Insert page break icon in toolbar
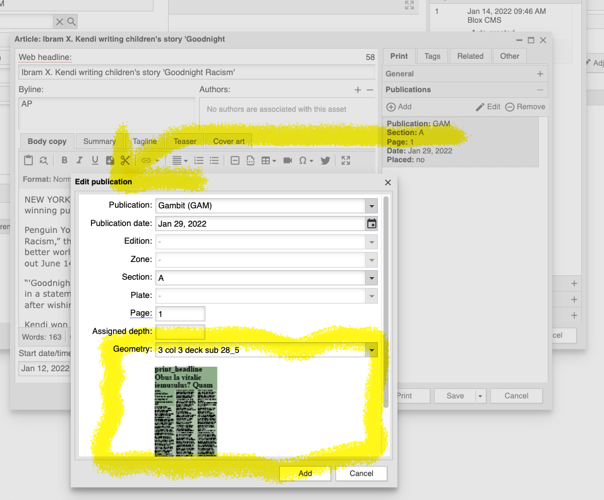 tap(250, 160)
